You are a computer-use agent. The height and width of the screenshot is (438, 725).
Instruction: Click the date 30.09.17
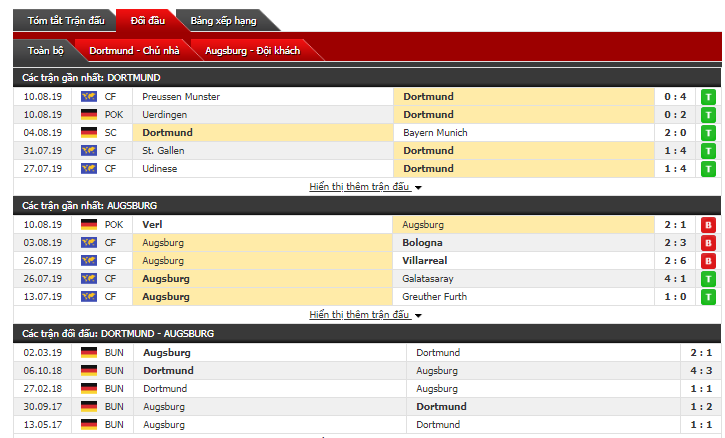pos(43,407)
